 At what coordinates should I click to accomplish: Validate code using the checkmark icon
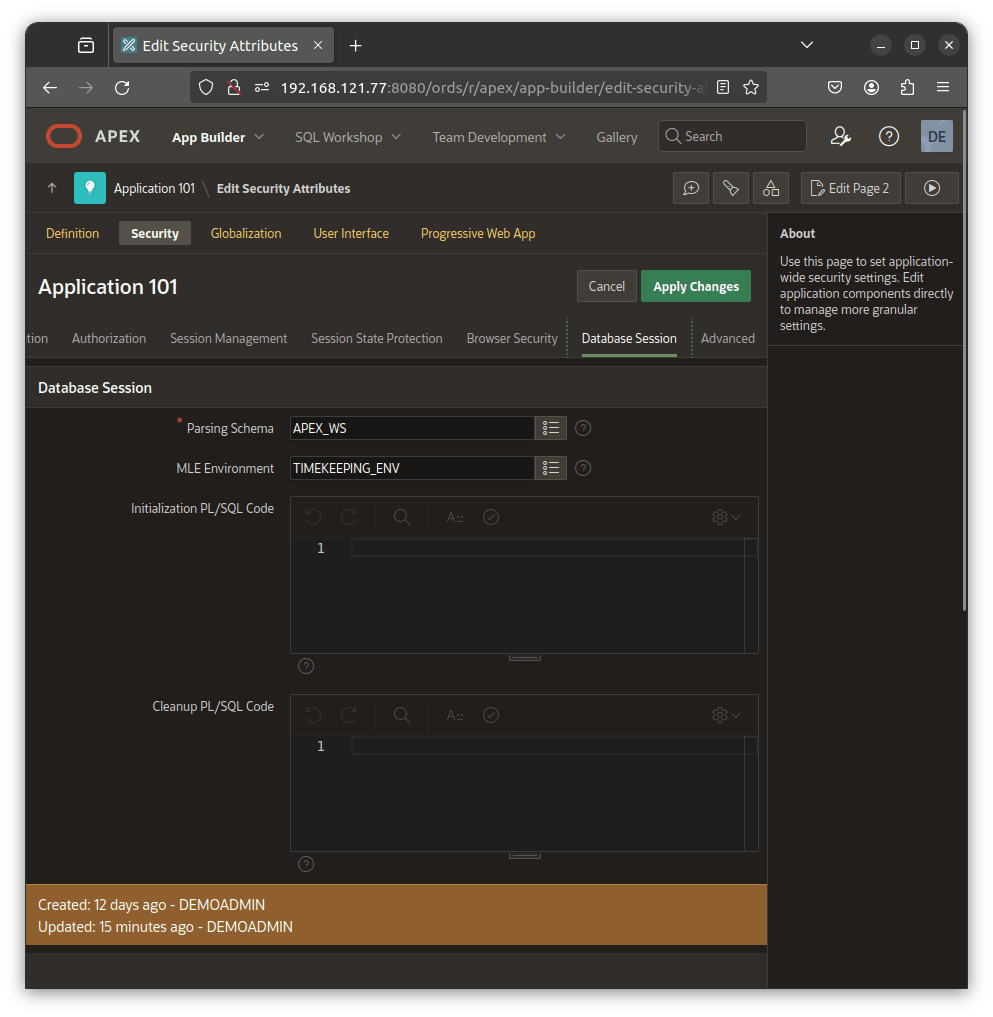click(x=490, y=517)
